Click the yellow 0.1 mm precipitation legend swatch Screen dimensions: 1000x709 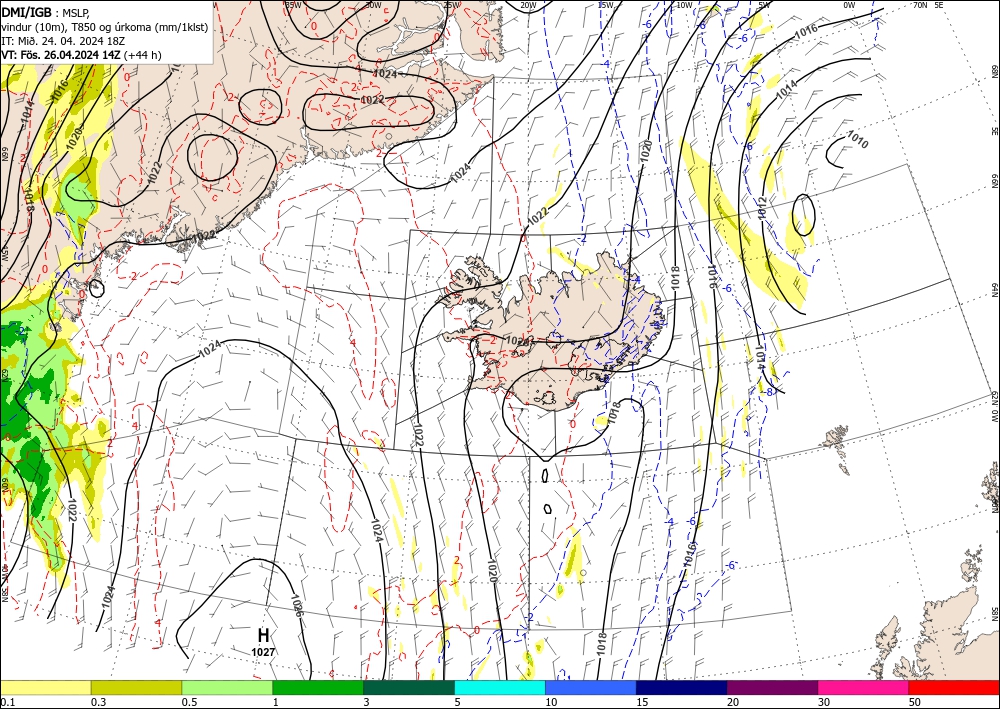(45, 687)
